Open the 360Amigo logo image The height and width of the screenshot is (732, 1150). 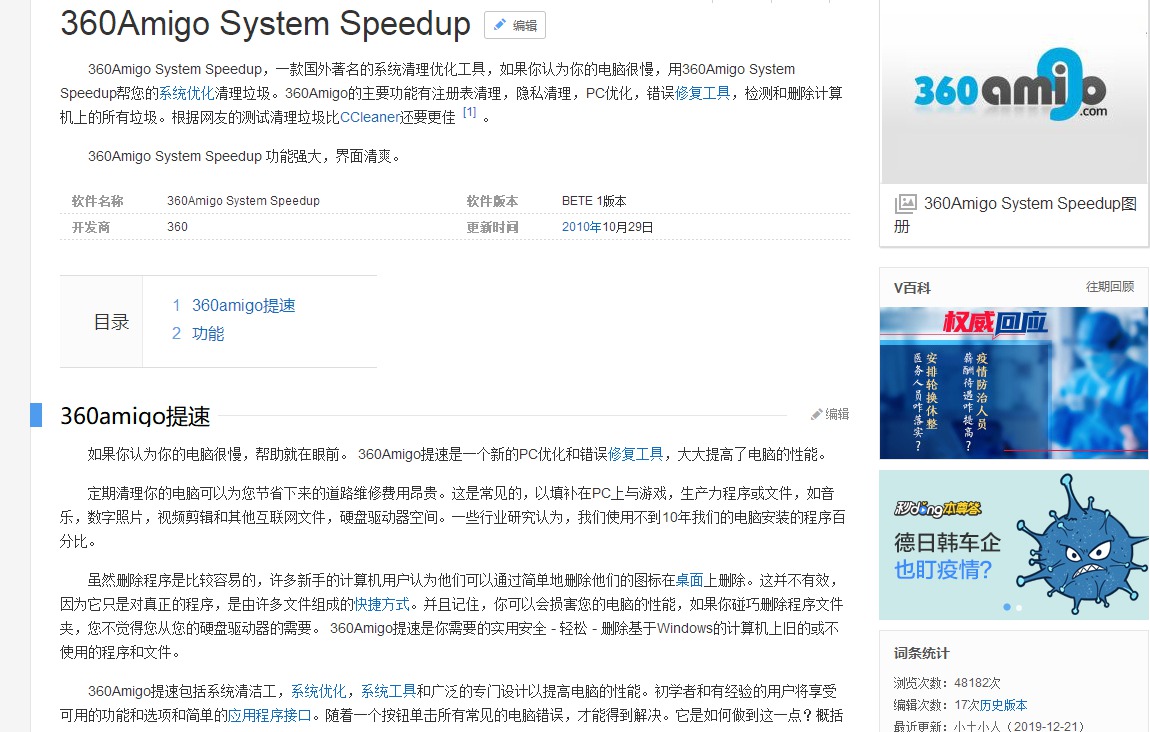click(1014, 92)
